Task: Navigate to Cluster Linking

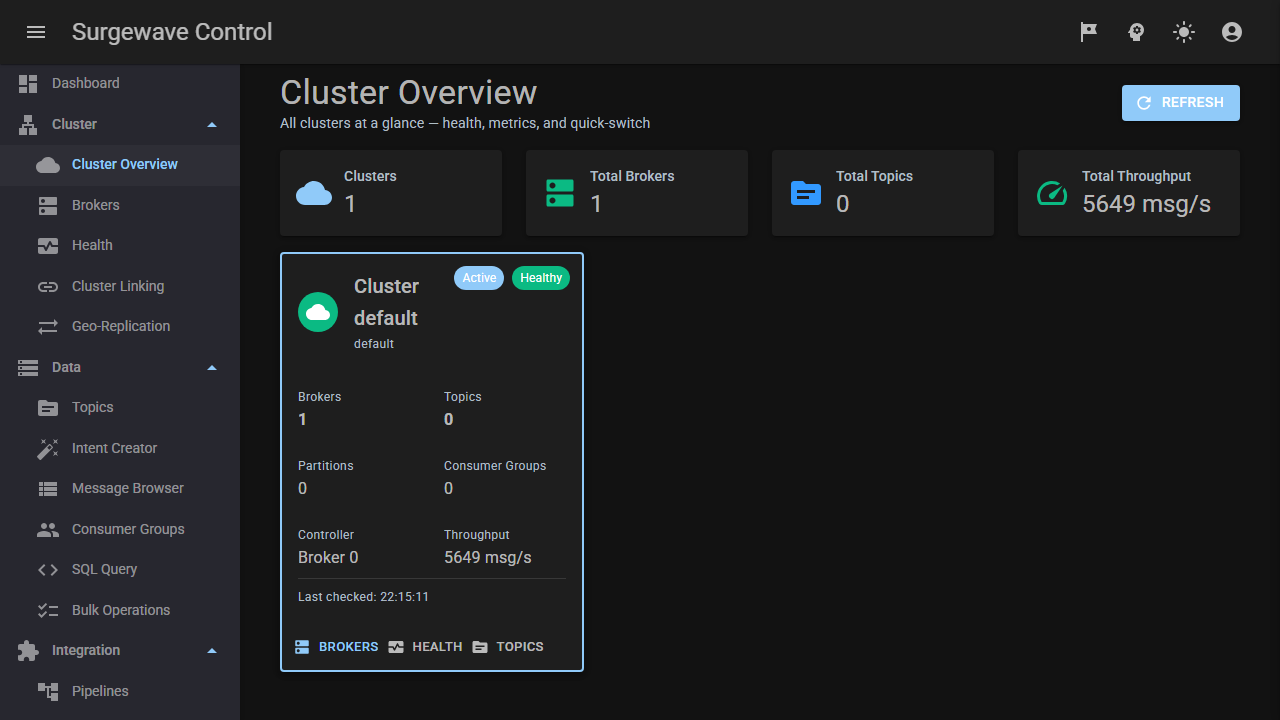Action: (x=120, y=287)
